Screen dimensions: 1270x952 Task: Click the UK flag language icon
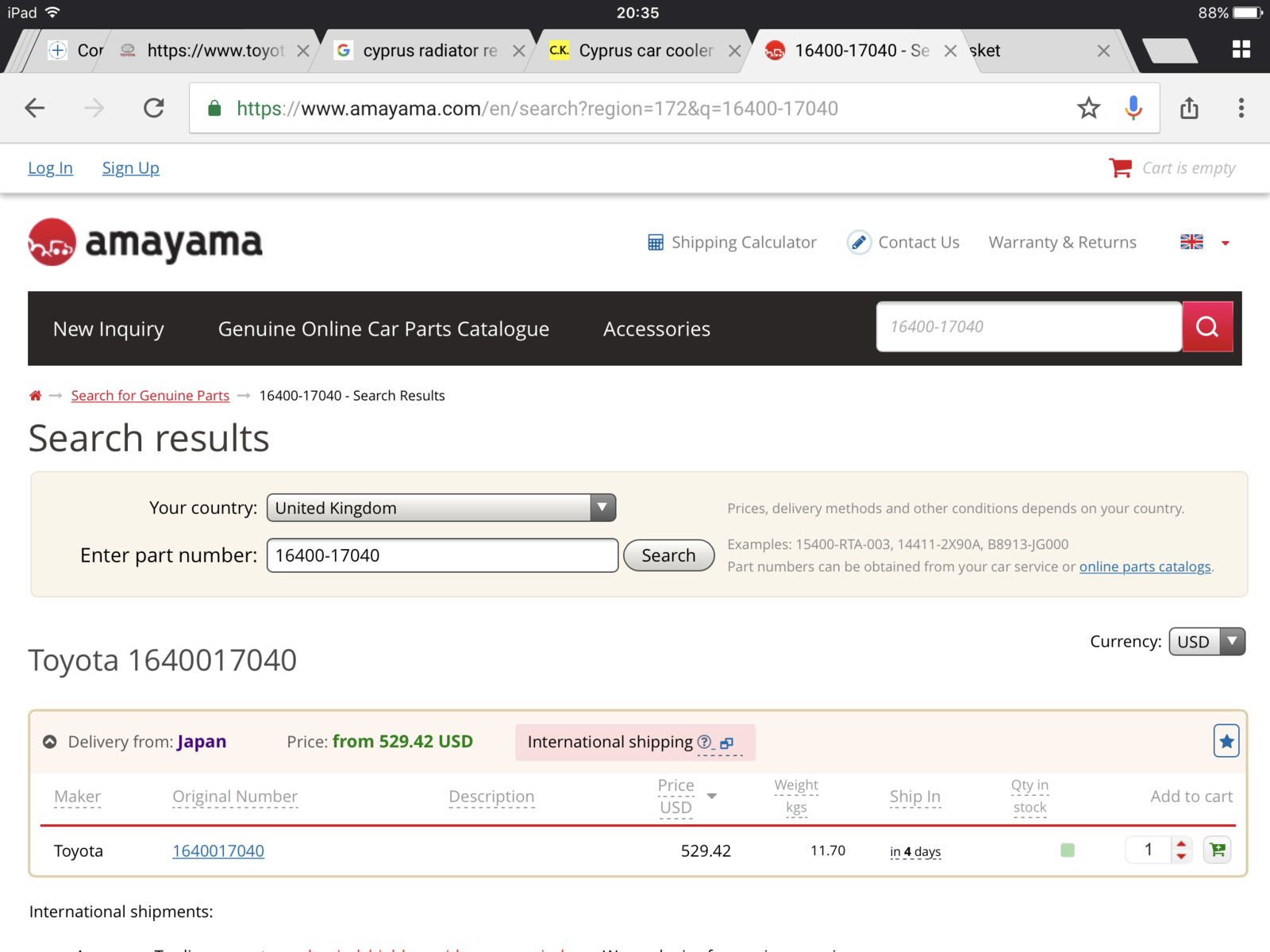1191,242
